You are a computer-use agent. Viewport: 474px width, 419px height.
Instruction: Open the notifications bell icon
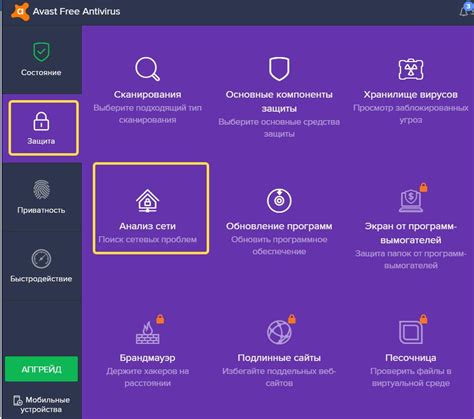[465, 10]
